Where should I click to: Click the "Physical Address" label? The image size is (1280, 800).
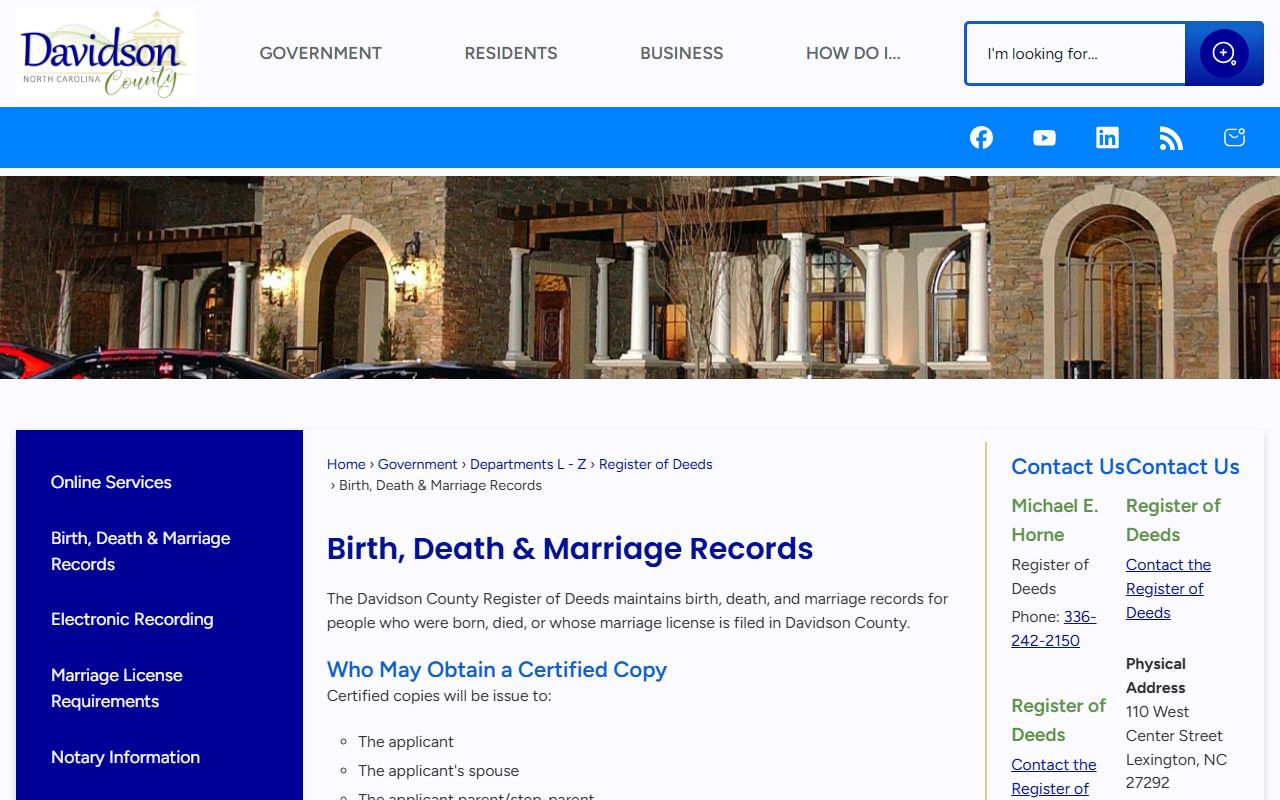pyautogui.click(x=1156, y=675)
